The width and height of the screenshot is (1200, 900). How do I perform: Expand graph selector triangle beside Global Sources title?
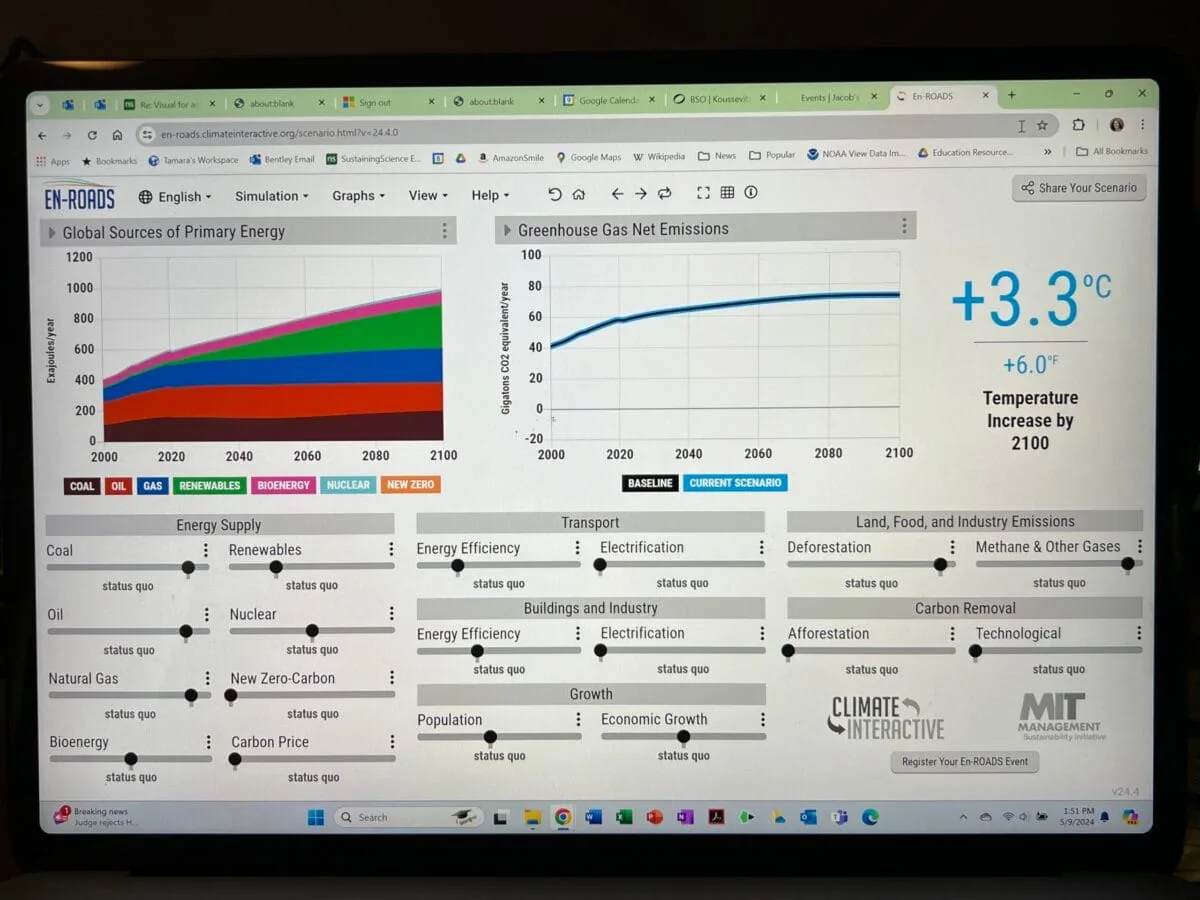pyautogui.click(x=51, y=232)
